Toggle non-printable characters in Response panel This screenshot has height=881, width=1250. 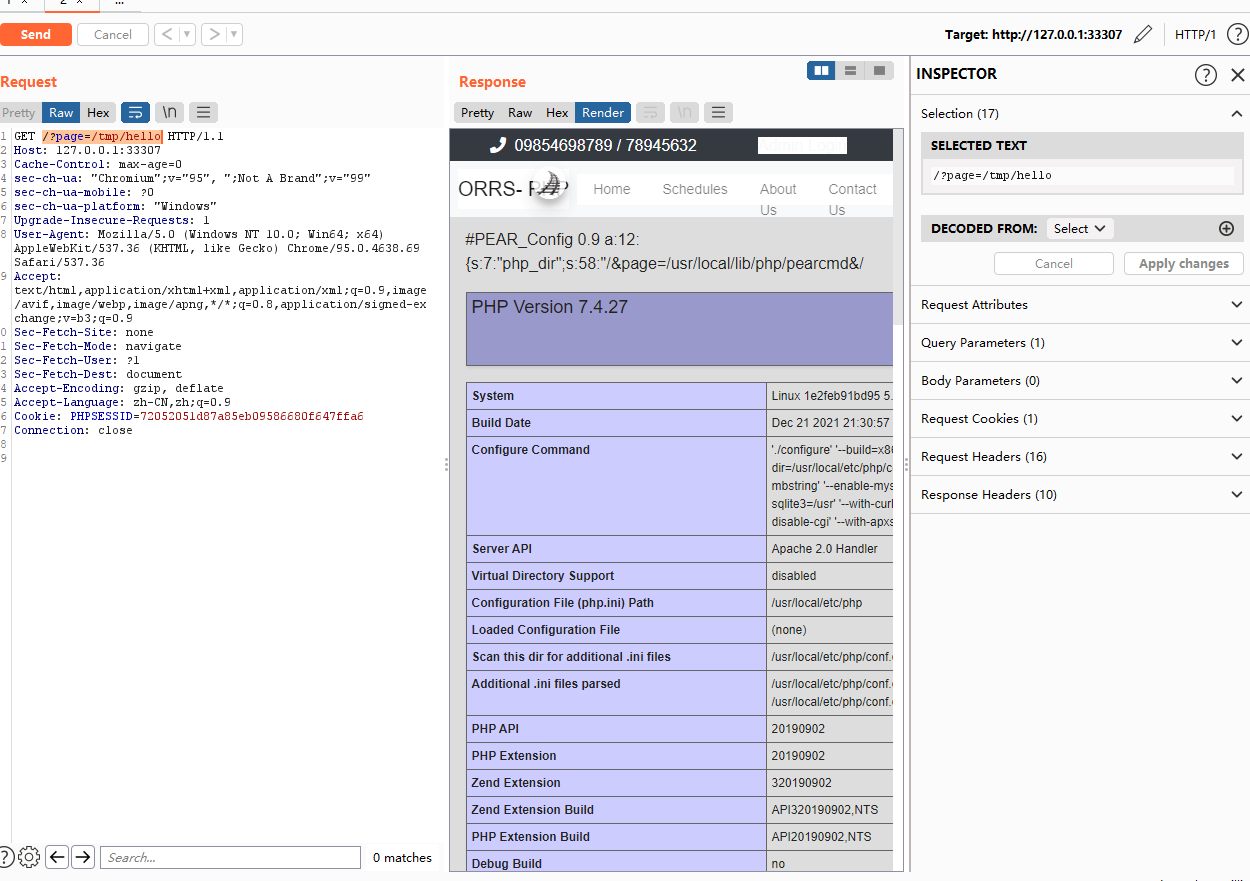click(x=685, y=113)
